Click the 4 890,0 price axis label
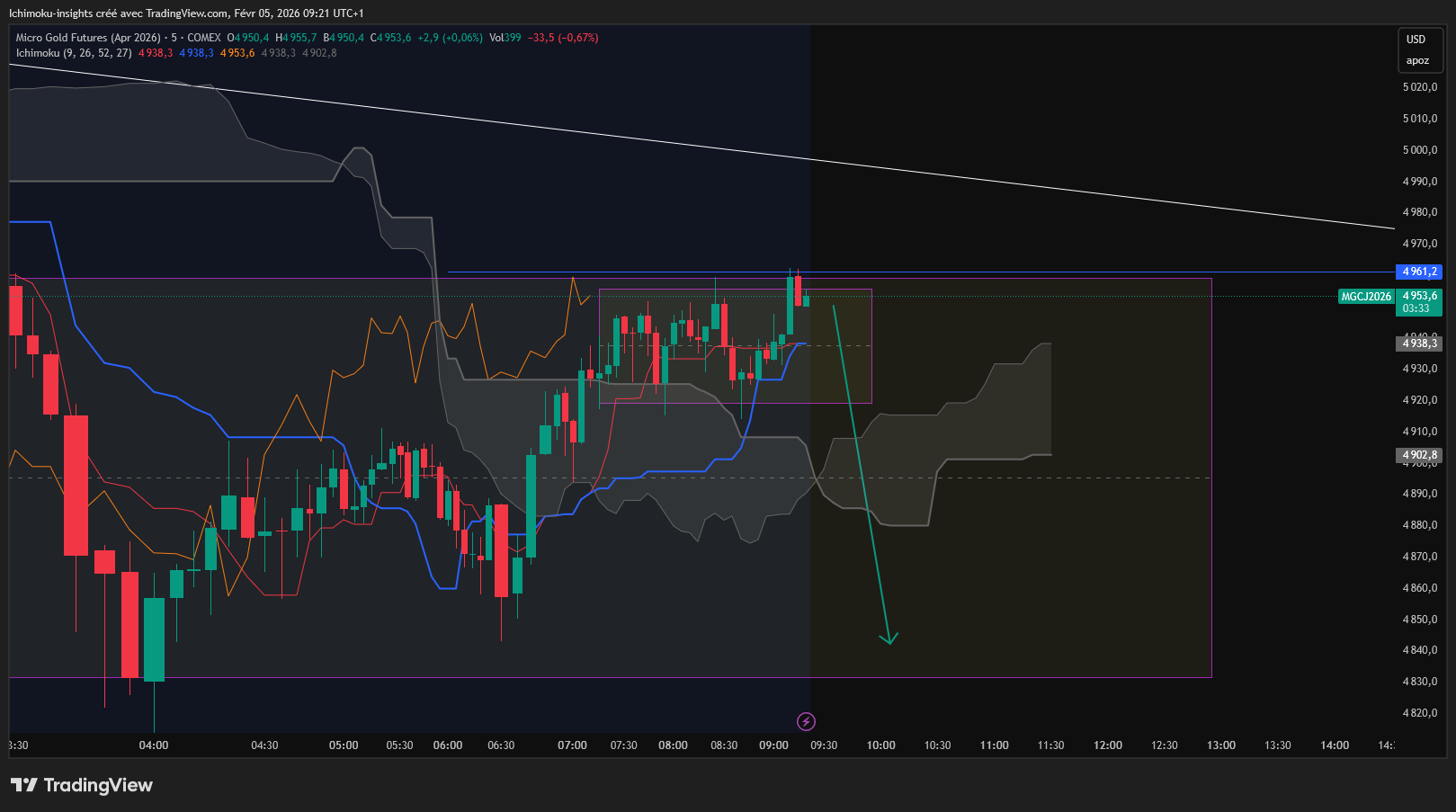This screenshot has height=812, width=1456. 1420,494
